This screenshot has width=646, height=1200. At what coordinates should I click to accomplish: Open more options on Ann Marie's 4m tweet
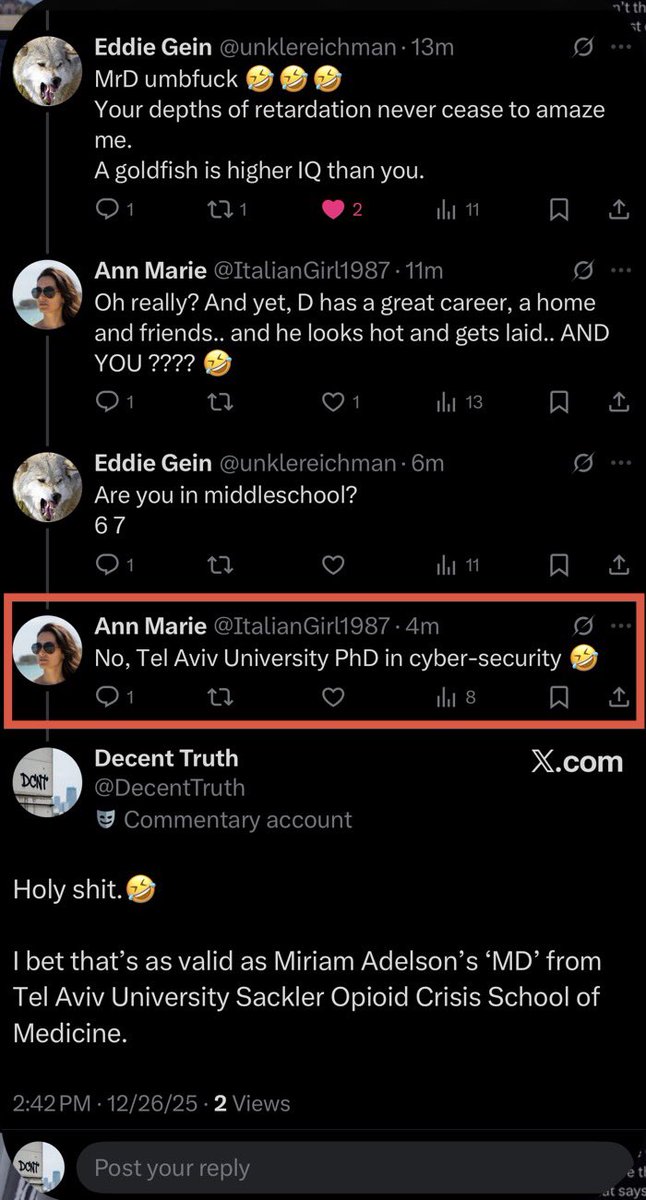pos(621,626)
